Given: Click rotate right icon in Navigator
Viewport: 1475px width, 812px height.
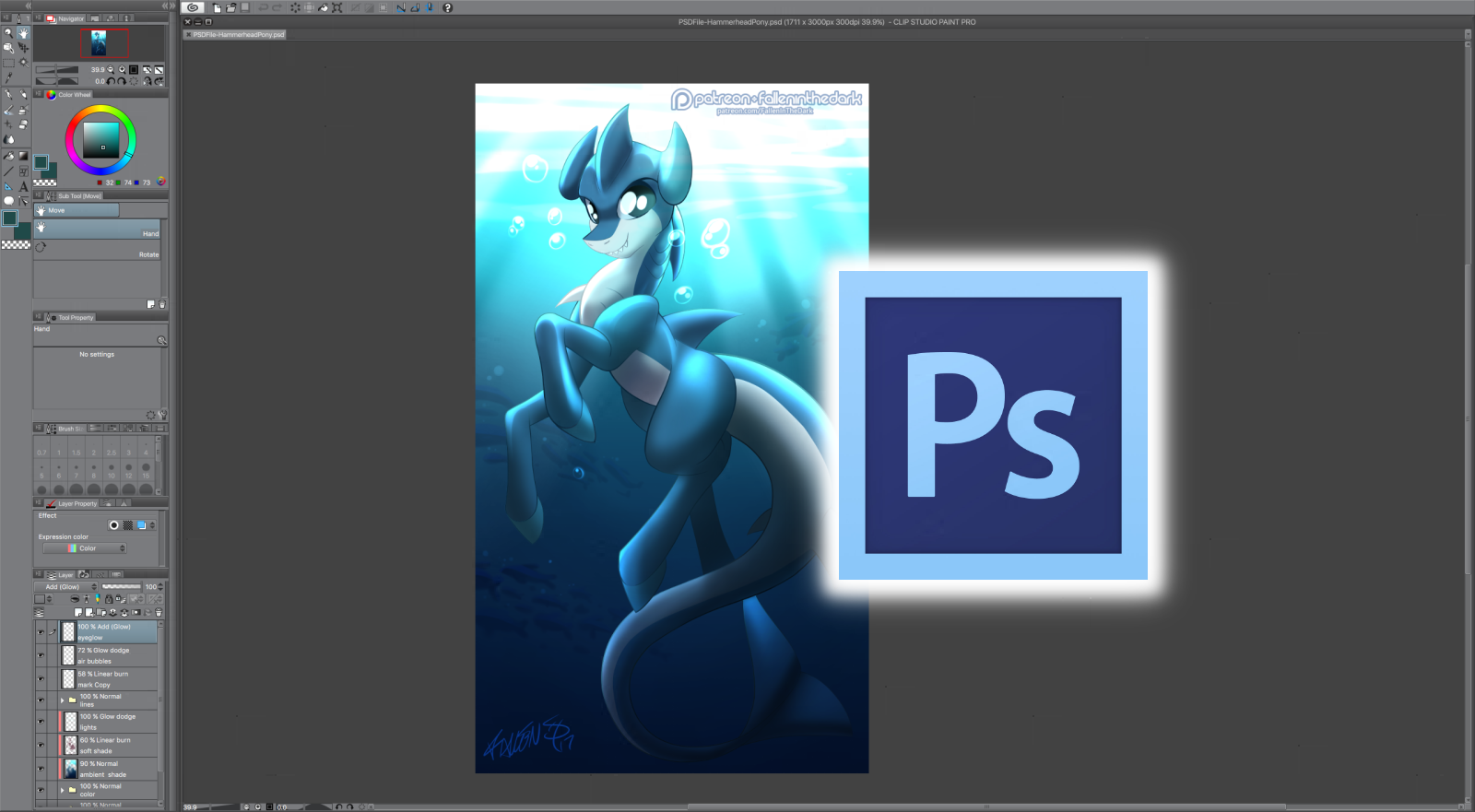Looking at the screenshot, I should (x=123, y=81).
